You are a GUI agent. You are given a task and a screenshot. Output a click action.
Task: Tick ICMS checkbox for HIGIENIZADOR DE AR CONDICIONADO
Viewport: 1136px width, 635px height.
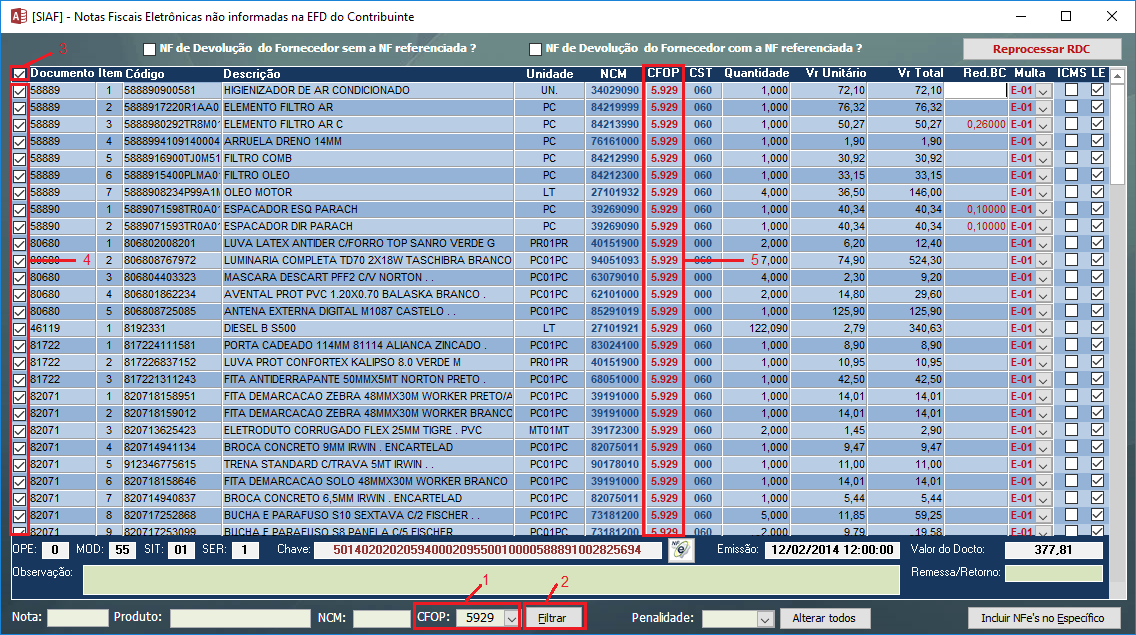(x=1072, y=91)
